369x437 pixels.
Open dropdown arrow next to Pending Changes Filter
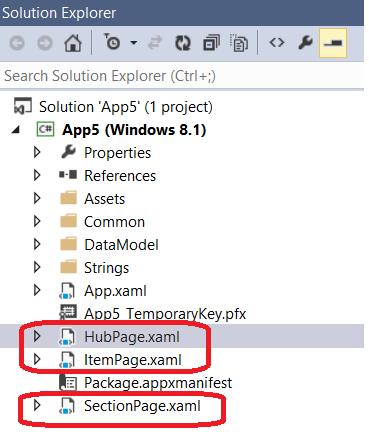134,43
